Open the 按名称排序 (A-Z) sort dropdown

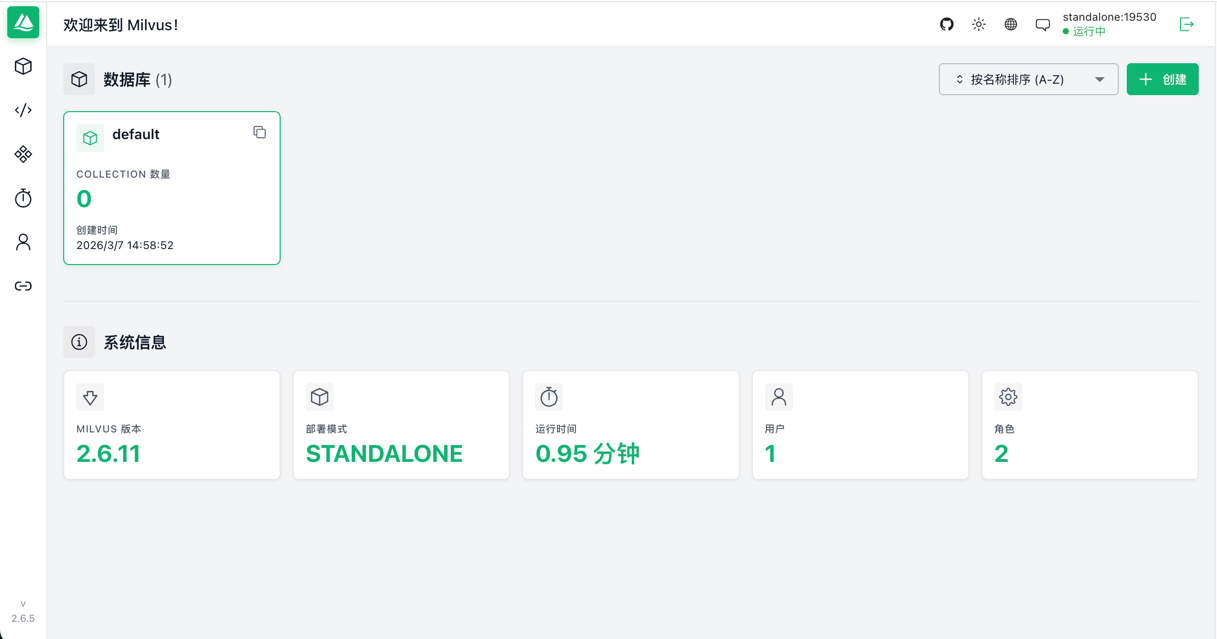[1017, 79]
